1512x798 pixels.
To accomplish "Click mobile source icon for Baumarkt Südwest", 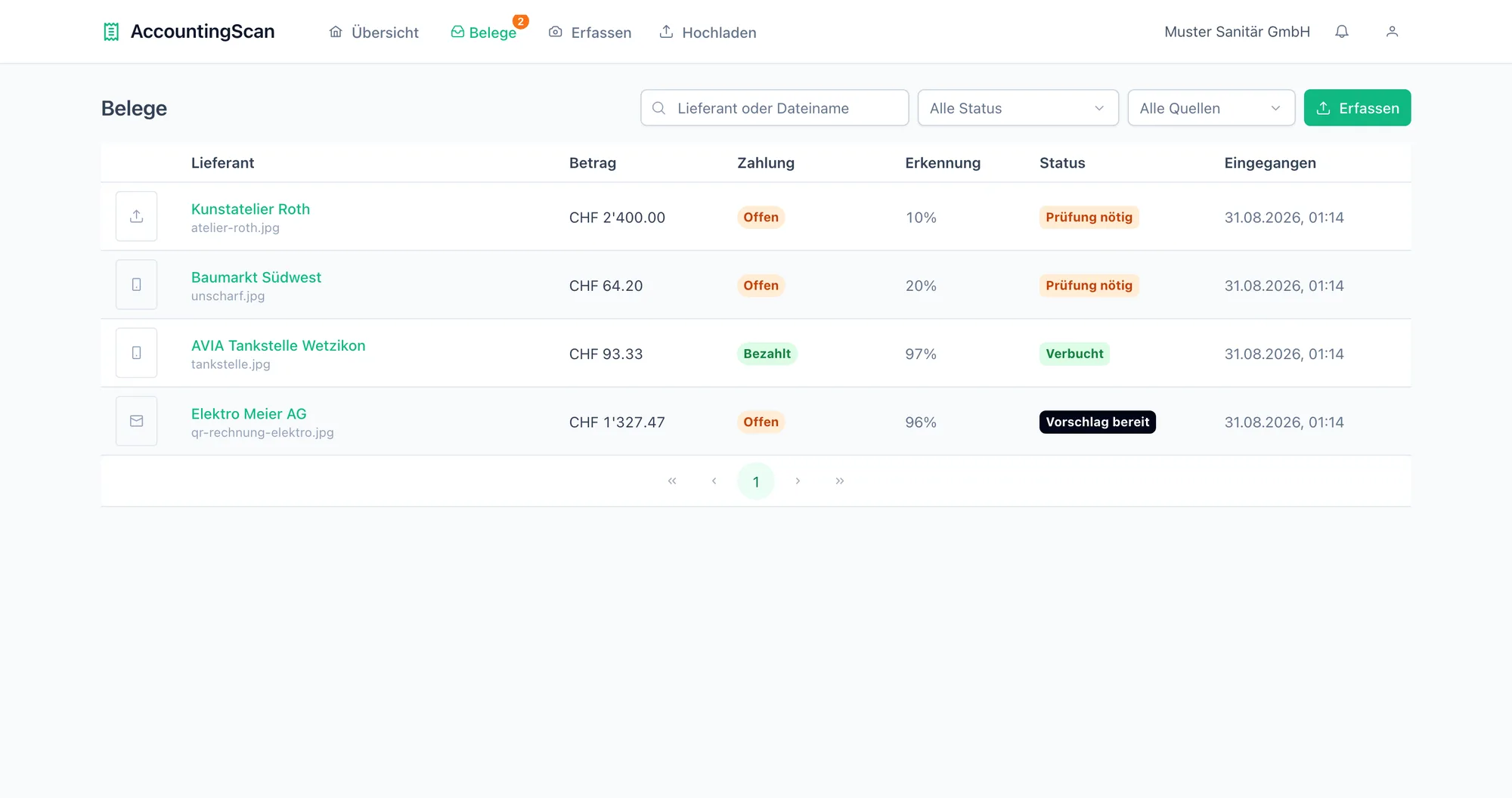I will click(136, 285).
